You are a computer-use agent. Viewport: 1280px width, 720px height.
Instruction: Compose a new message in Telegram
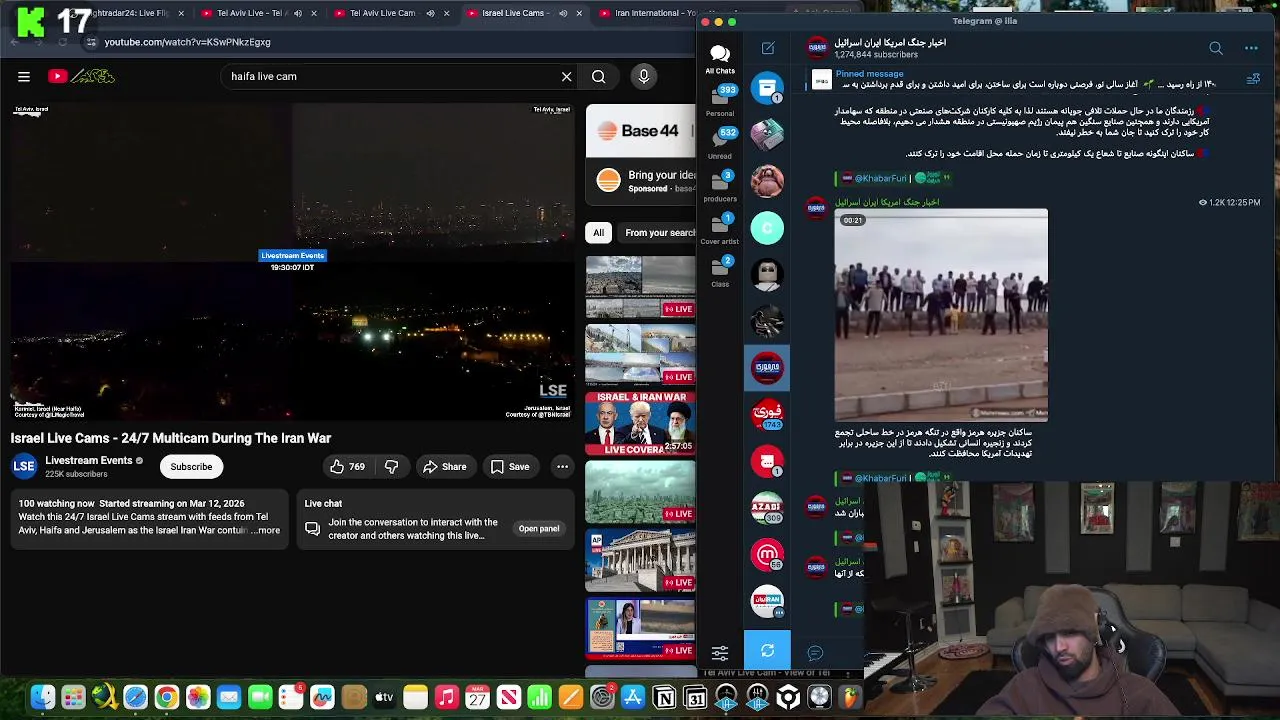pos(768,48)
